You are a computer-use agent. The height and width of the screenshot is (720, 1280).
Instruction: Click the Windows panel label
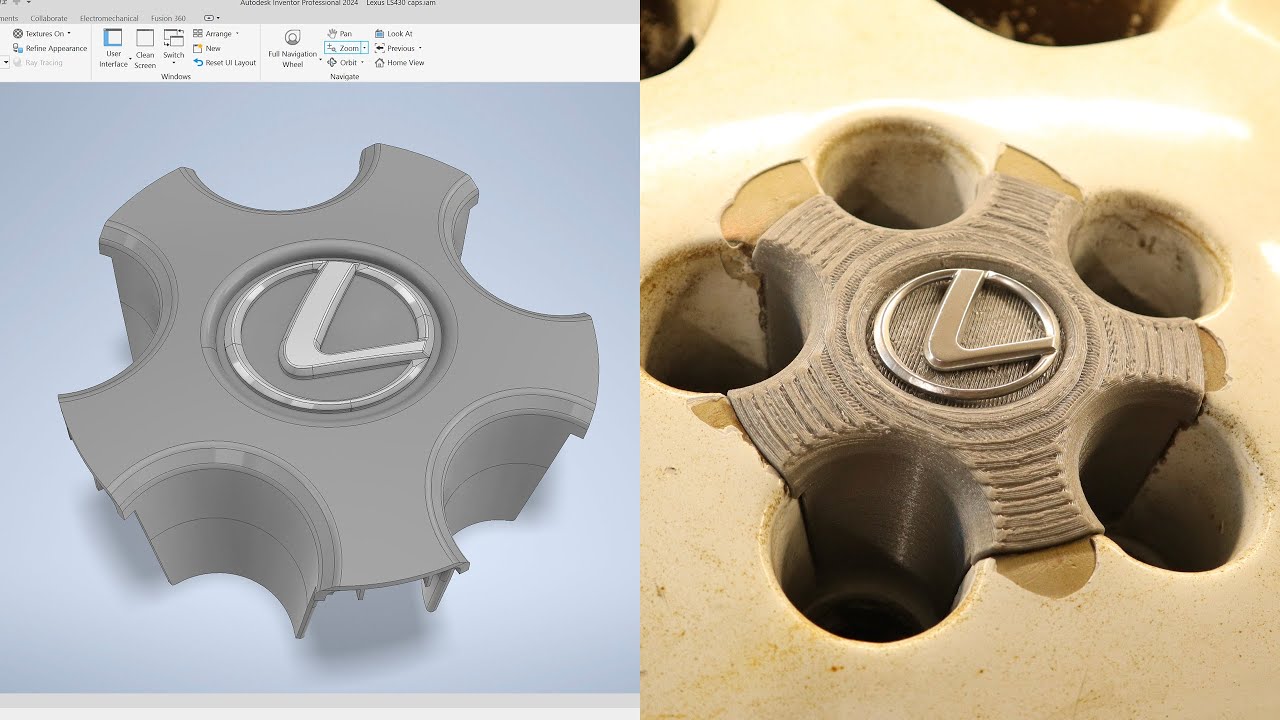click(x=176, y=76)
